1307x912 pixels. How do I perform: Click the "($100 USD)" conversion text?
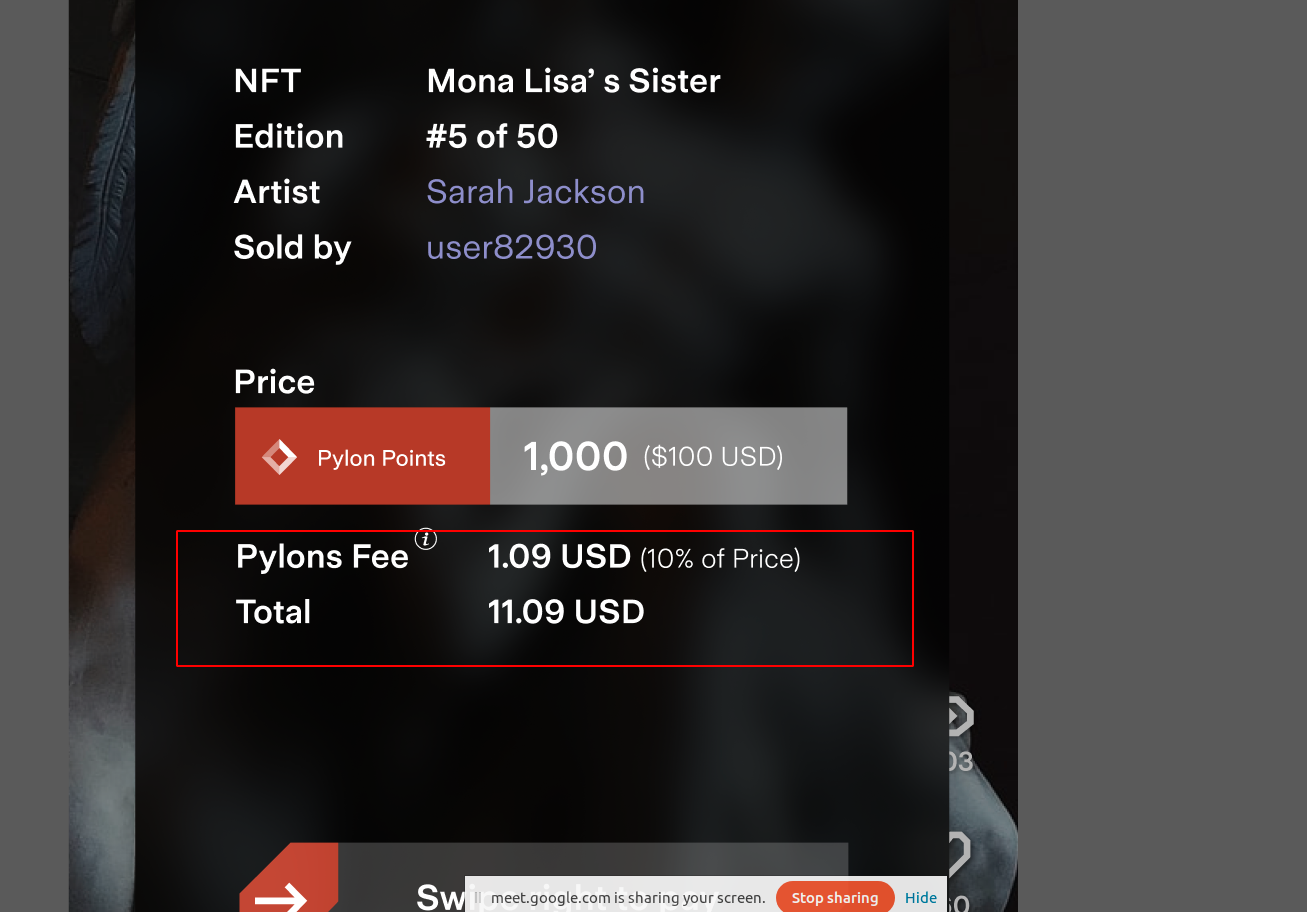tap(712, 457)
